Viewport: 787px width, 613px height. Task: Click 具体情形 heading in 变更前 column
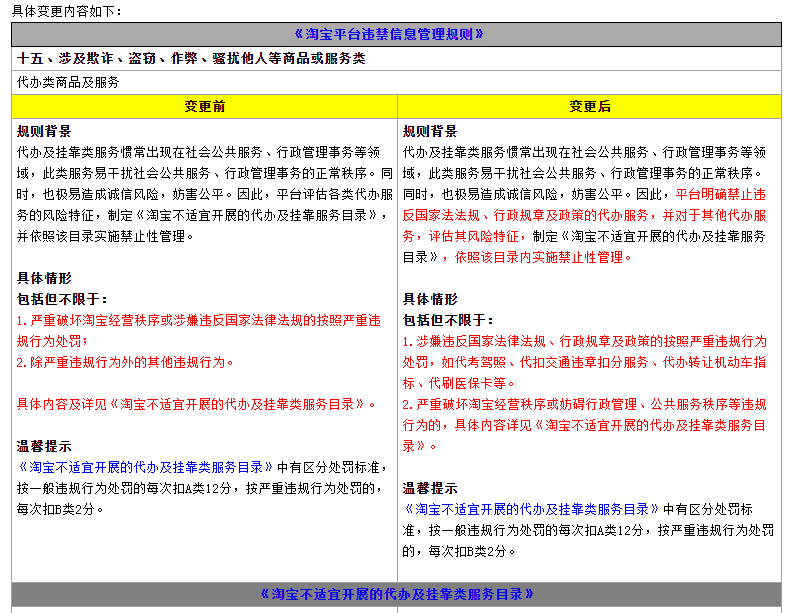pyautogui.click(x=44, y=278)
